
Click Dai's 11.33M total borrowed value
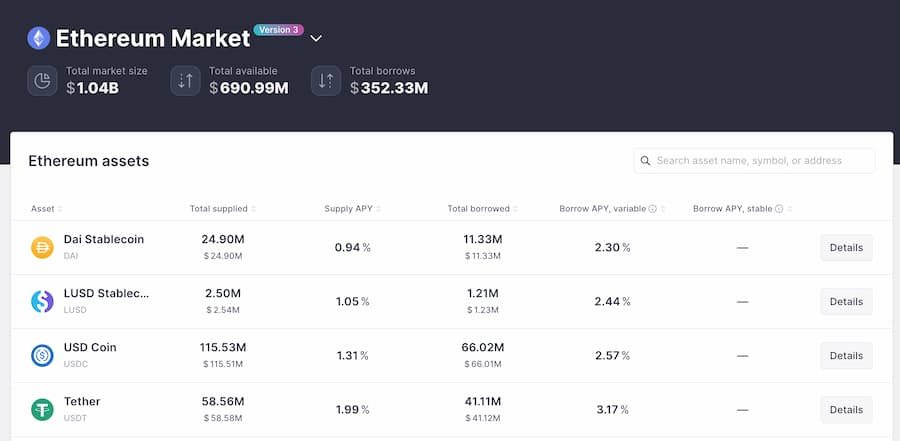[x=483, y=239]
